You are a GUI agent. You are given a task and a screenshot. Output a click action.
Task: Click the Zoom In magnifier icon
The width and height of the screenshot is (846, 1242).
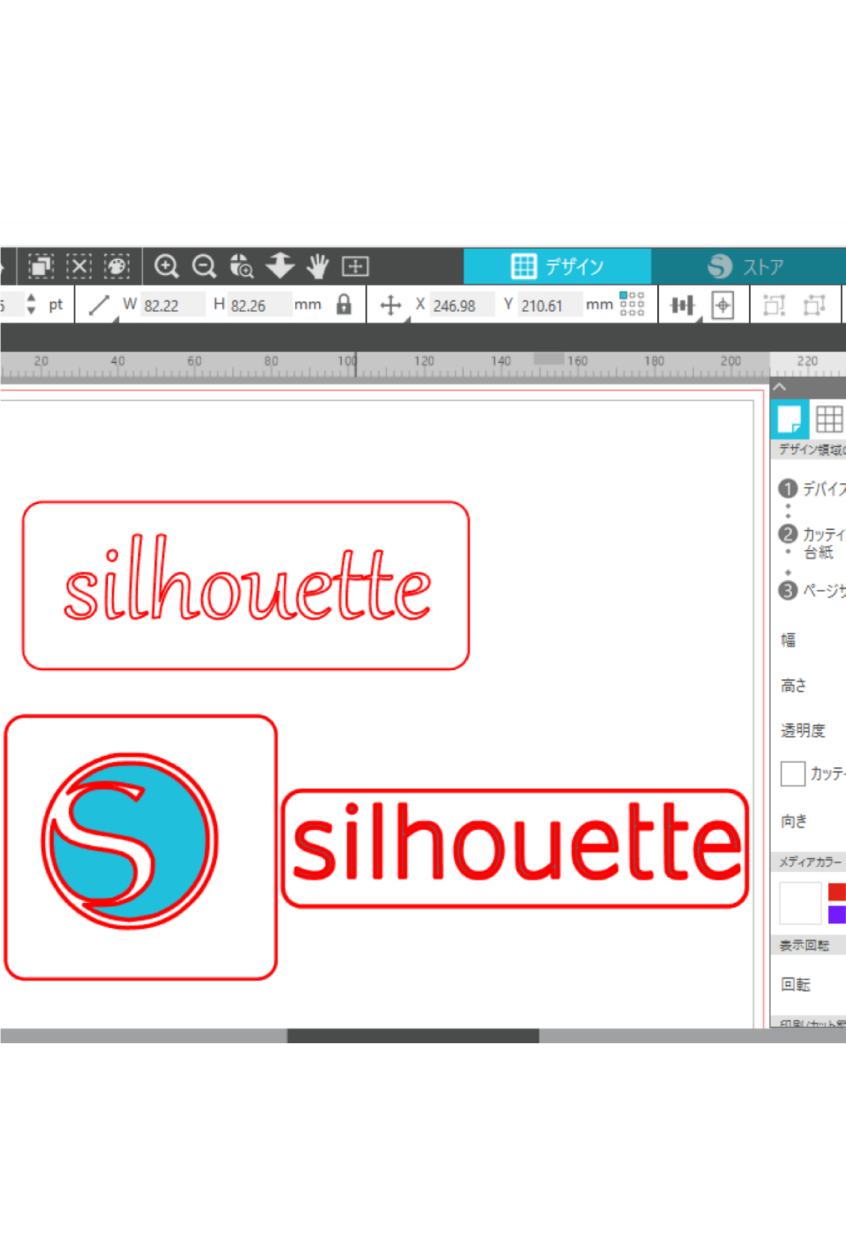(166, 266)
